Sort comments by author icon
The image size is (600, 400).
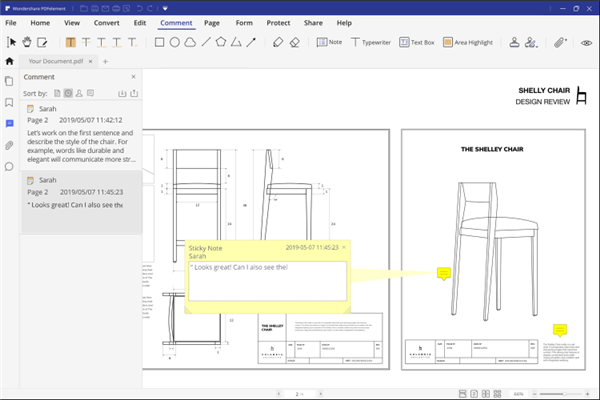tap(80, 93)
